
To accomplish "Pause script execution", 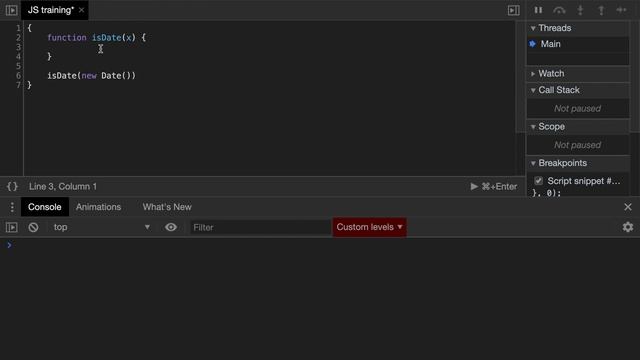I will point(538,10).
